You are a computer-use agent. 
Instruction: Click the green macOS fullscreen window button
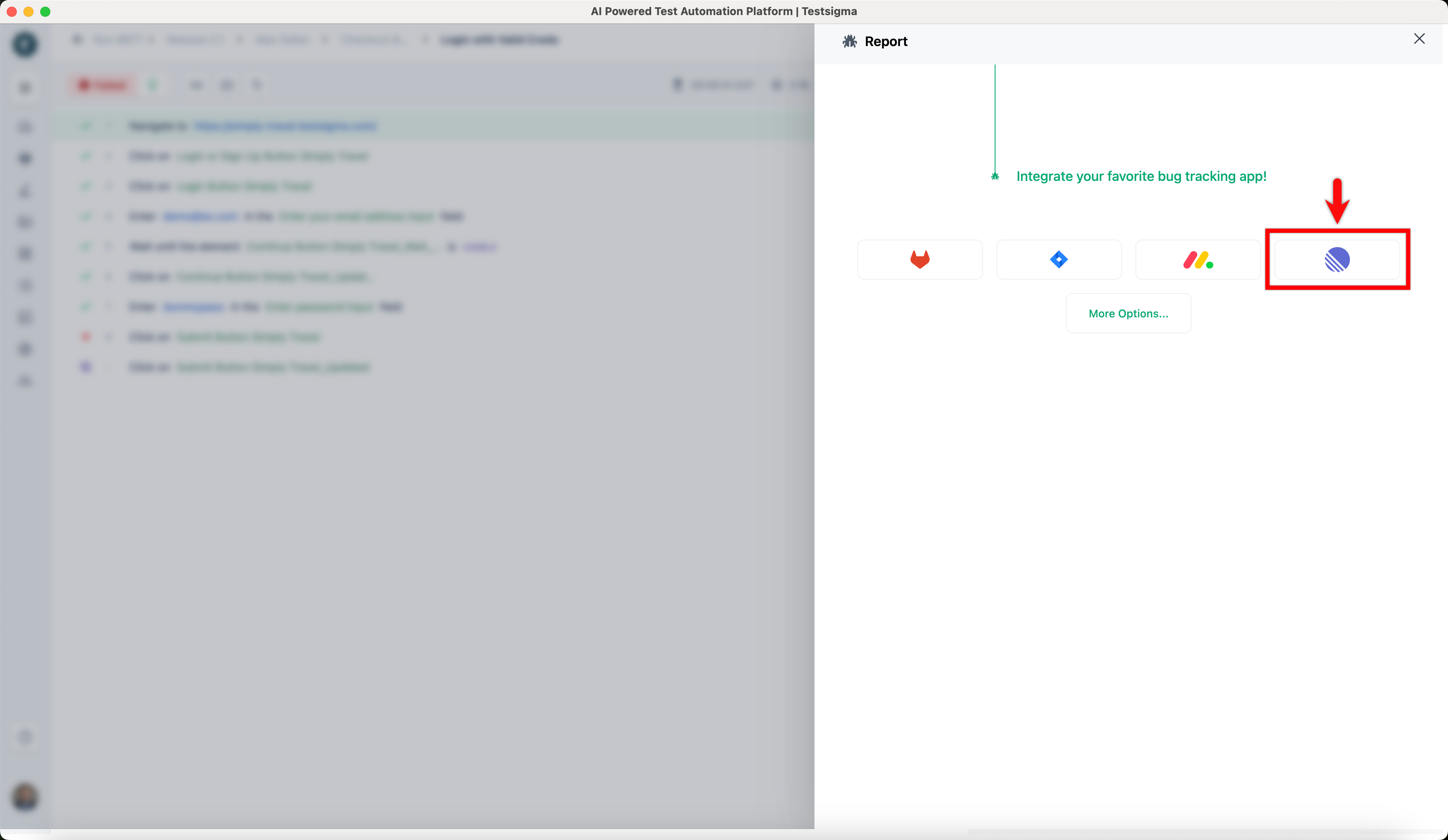coord(45,11)
